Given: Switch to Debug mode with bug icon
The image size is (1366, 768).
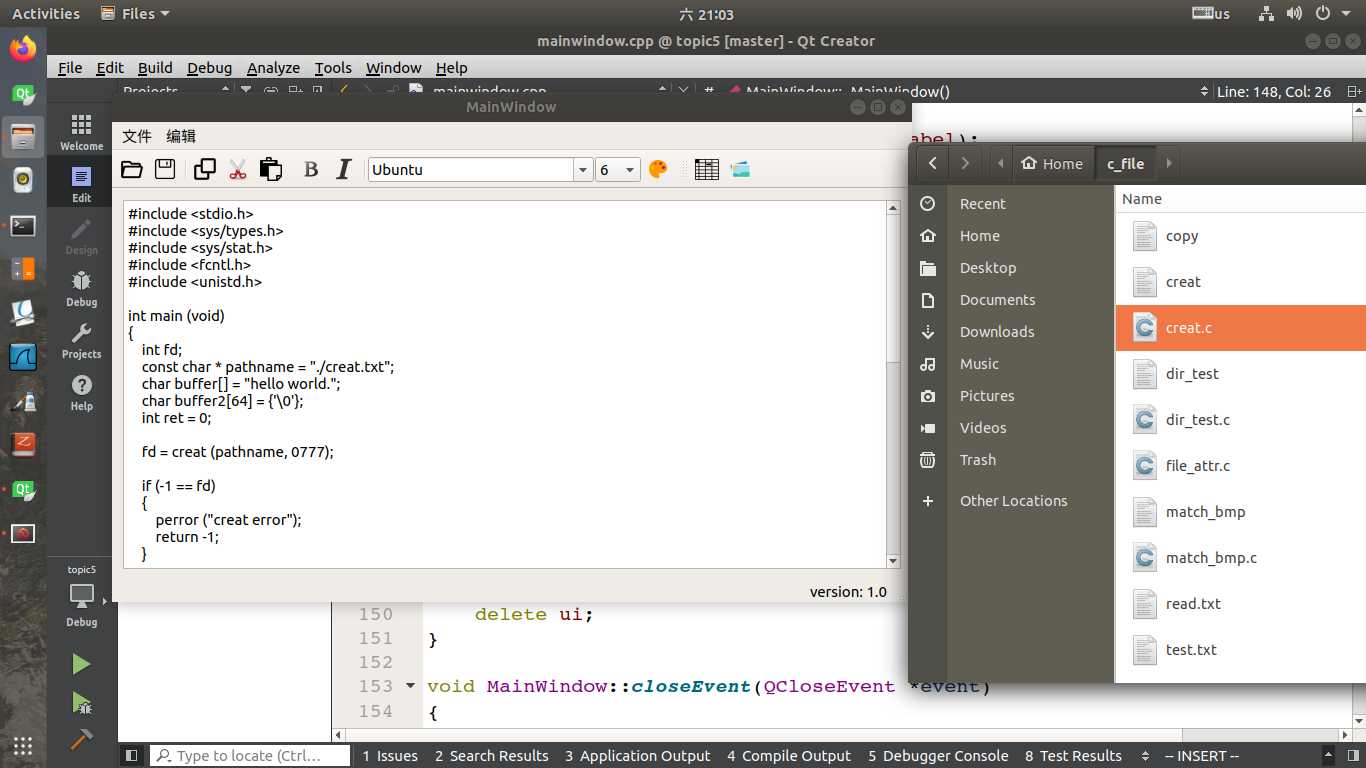Looking at the screenshot, I should click(x=82, y=288).
